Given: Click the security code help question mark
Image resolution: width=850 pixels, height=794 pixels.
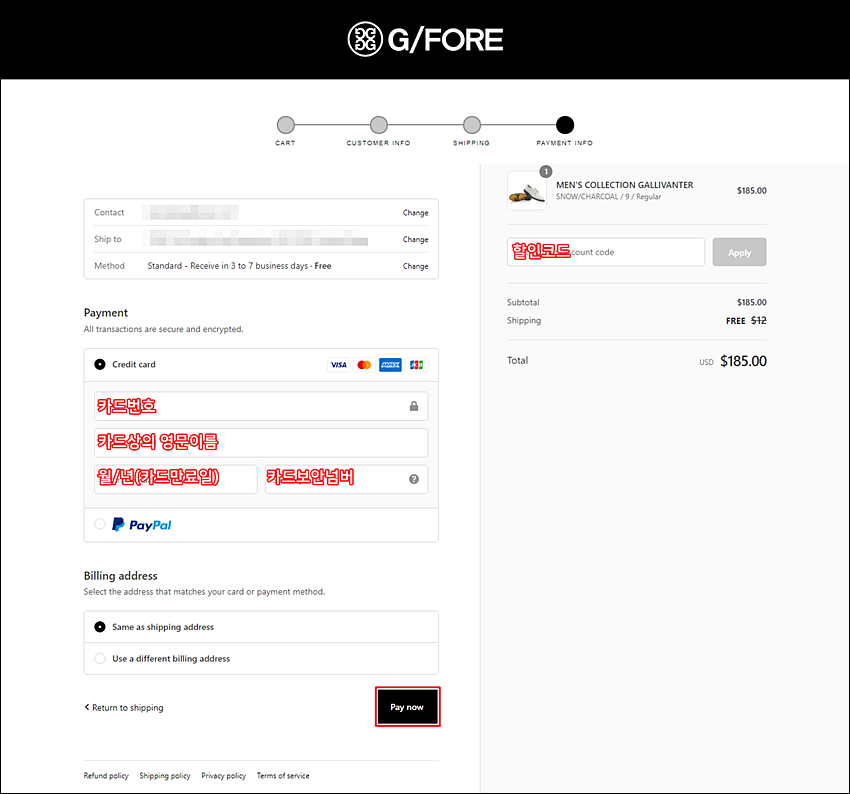Looking at the screenshot, I should pos(414,479).
